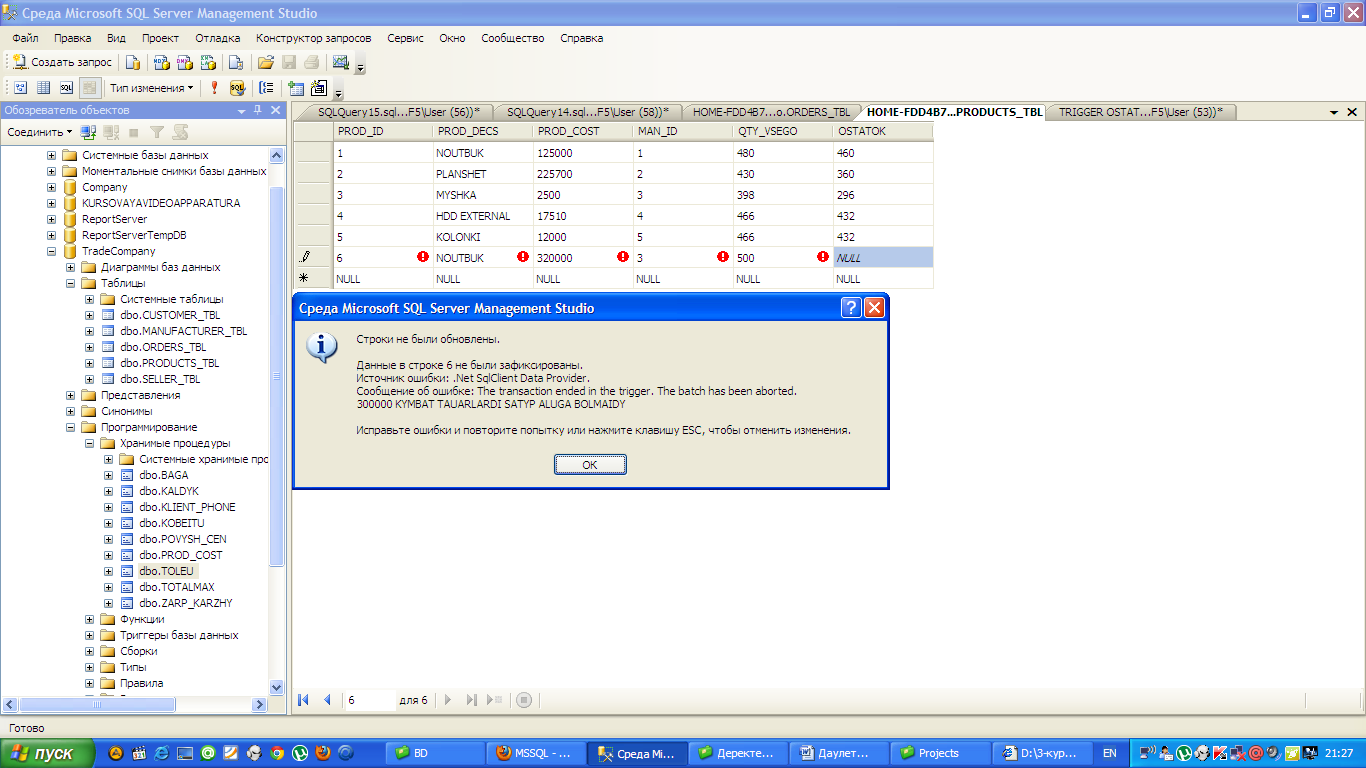Open the Конструктор запросов menu

click(x=313, y=38)
